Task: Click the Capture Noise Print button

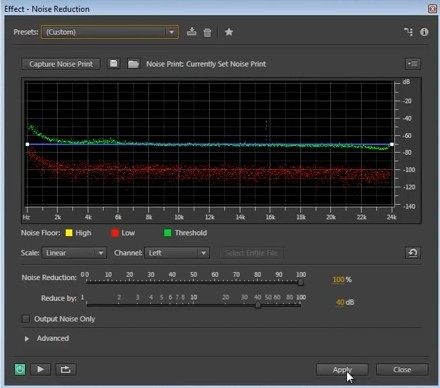Action: (x=61, y=64)
